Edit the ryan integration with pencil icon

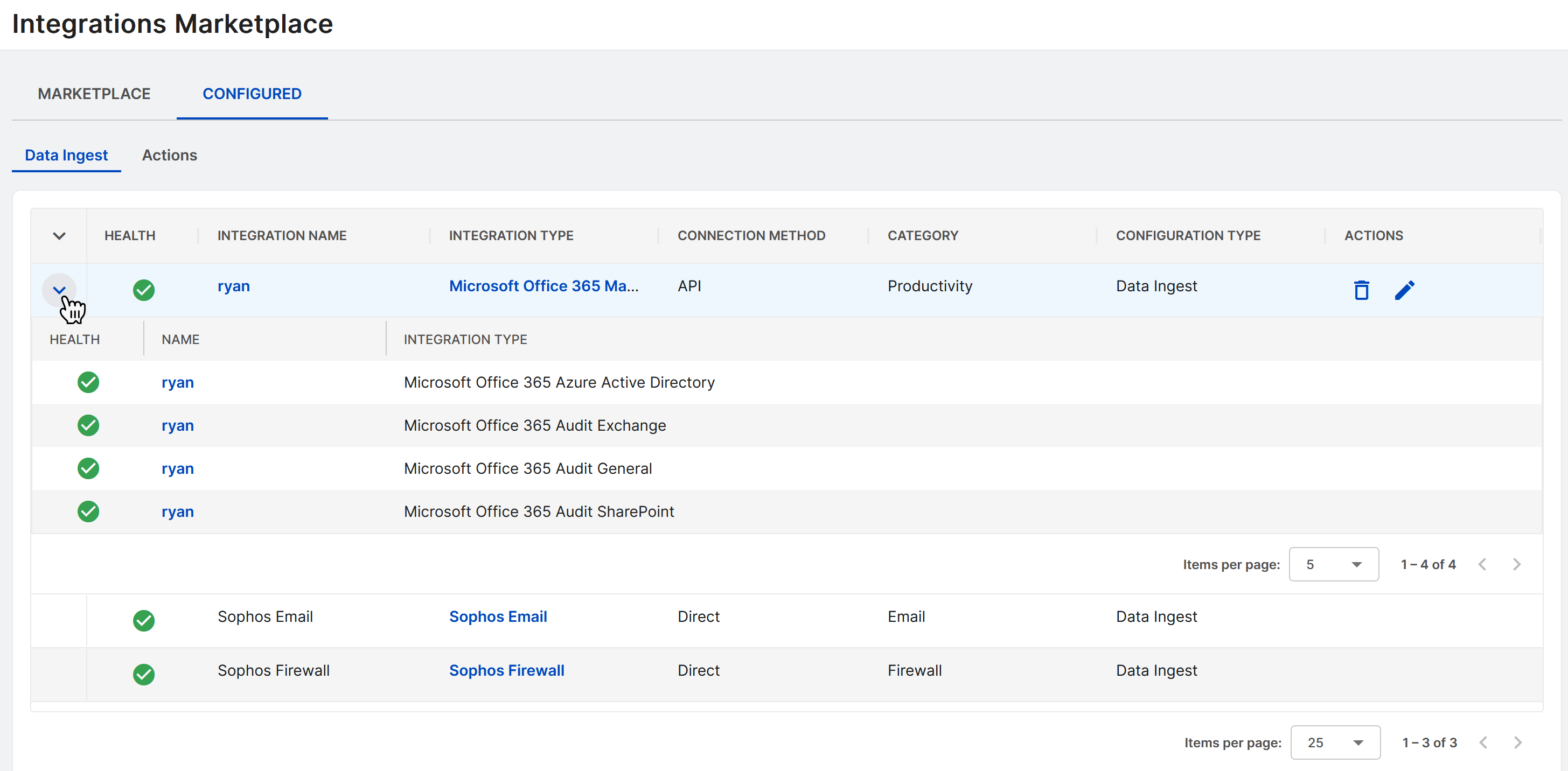1404,290
